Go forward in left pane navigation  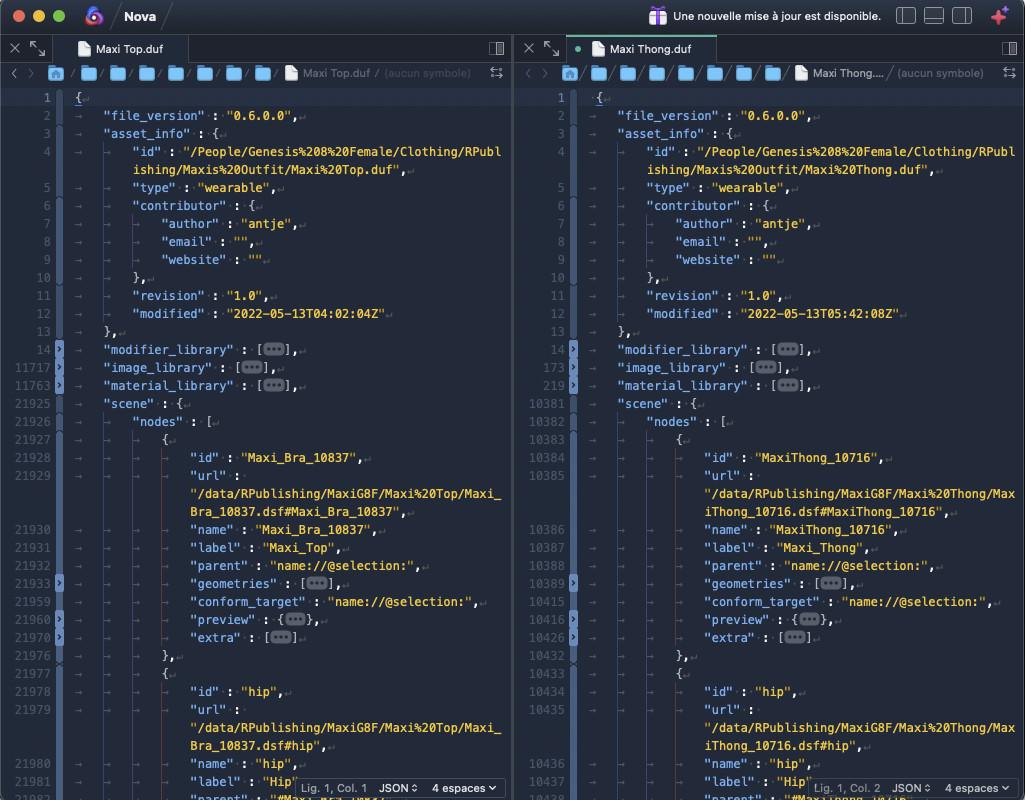[x=30, y=73]
